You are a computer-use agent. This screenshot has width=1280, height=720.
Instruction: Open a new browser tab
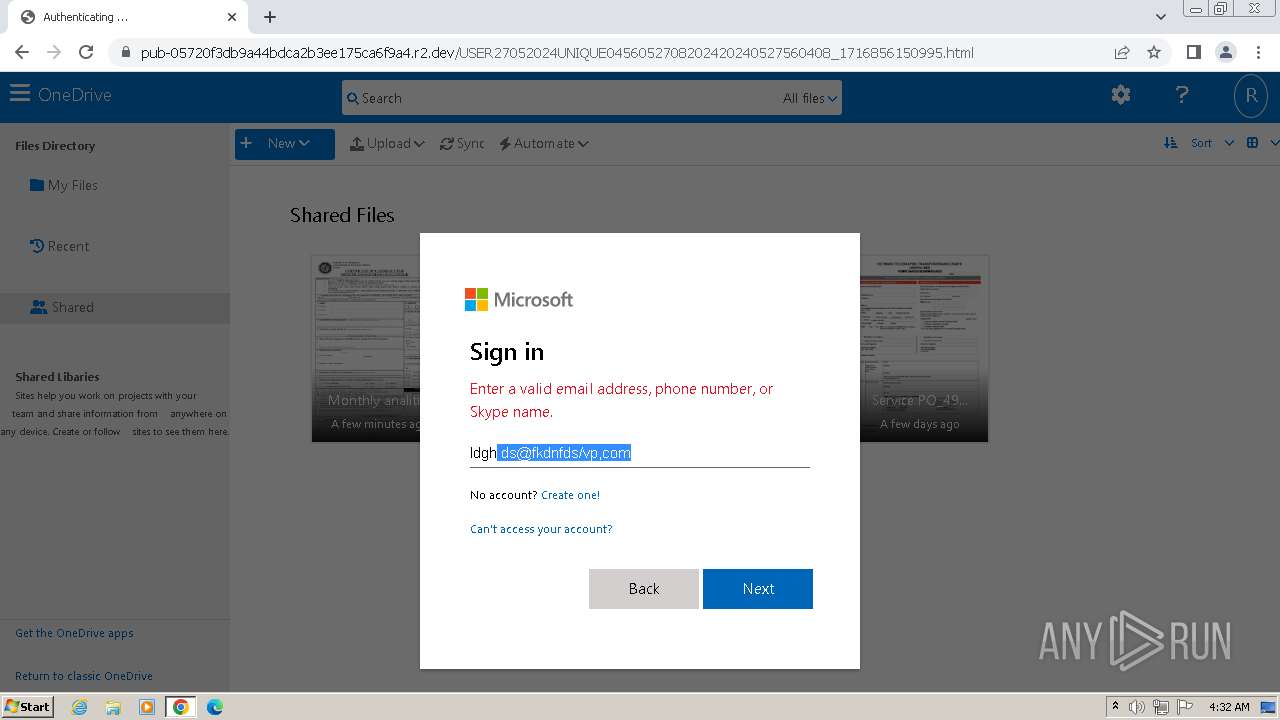click(x=270, y=17)
